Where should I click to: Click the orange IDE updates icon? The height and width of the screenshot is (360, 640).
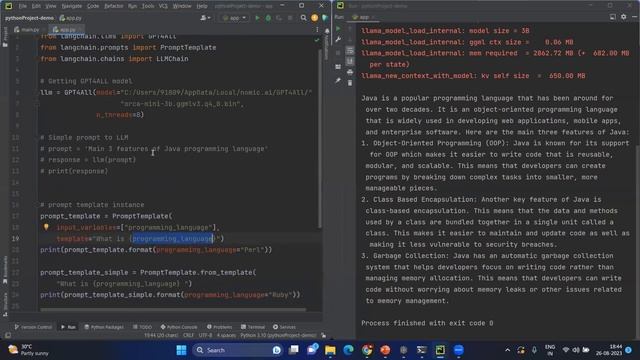(314, 18)
